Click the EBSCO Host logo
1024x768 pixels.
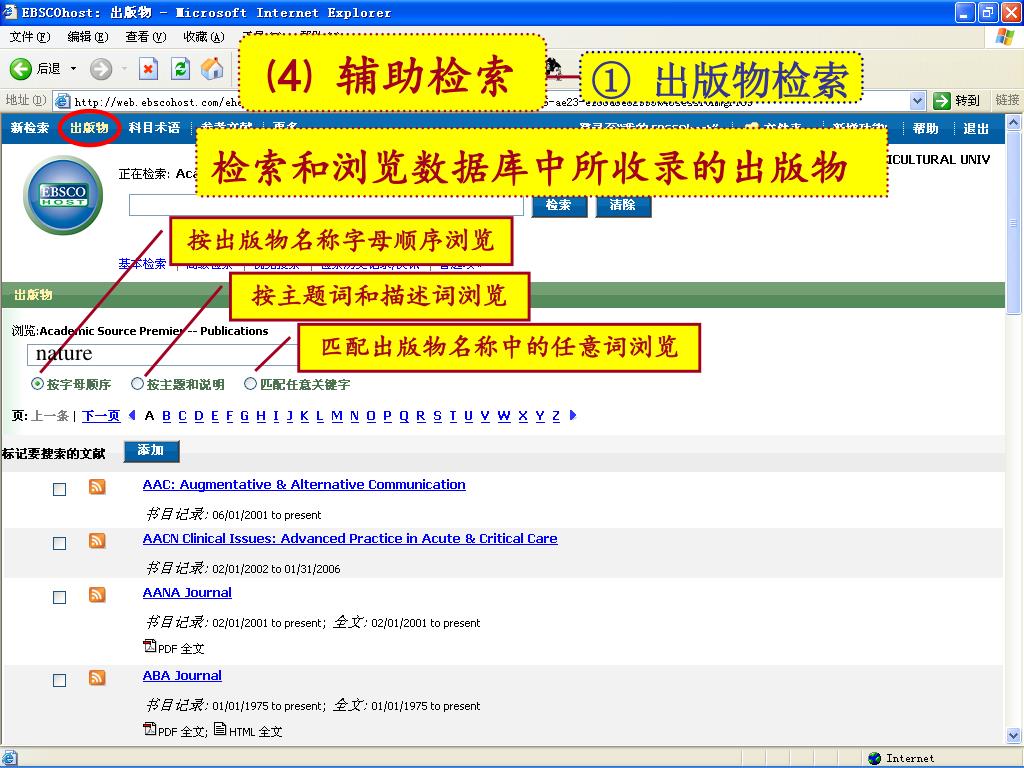(63, 195)
